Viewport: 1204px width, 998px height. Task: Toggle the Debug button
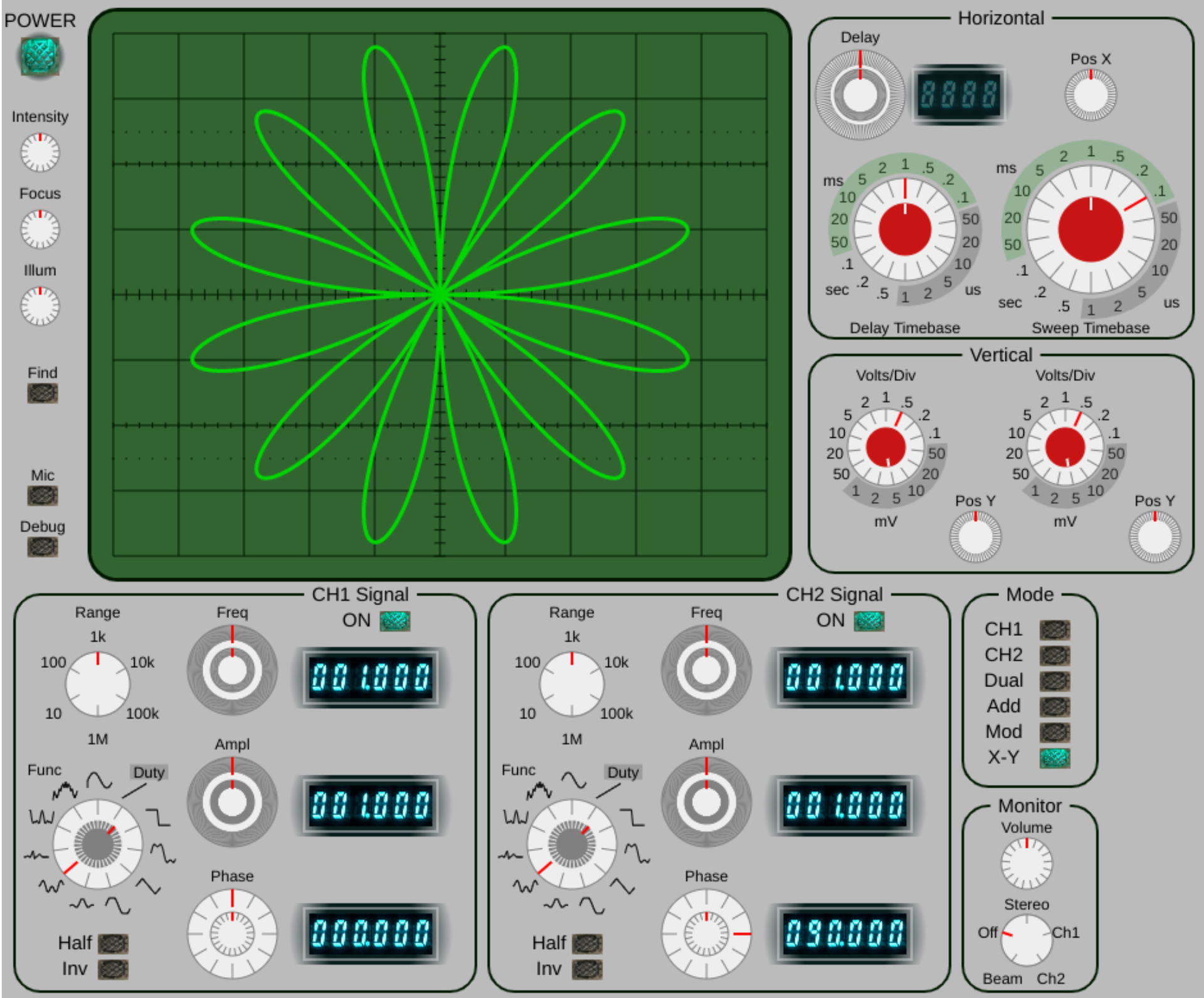click(43, 547)
